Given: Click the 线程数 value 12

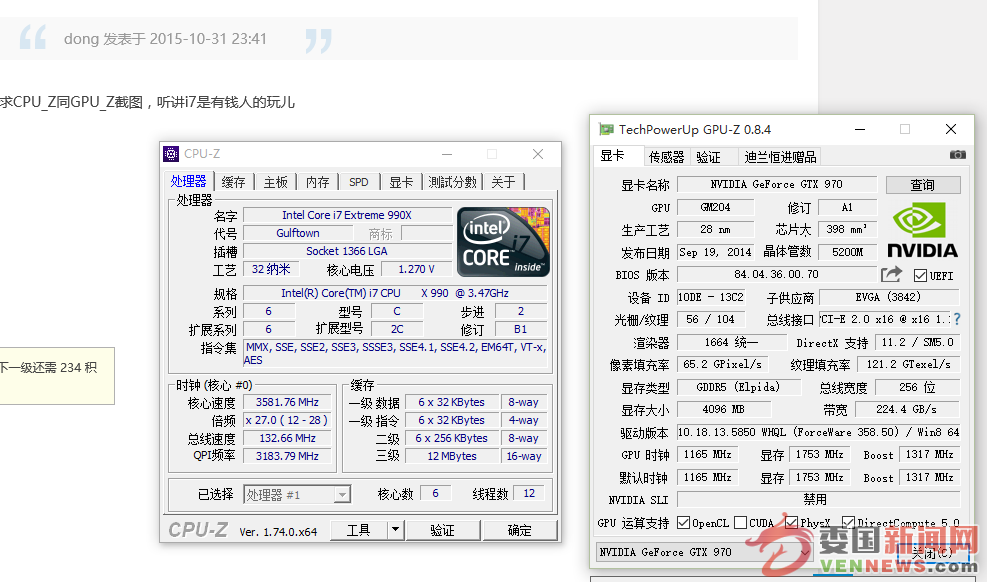Looking at the screenshot, I should click(x=529, y=494).
